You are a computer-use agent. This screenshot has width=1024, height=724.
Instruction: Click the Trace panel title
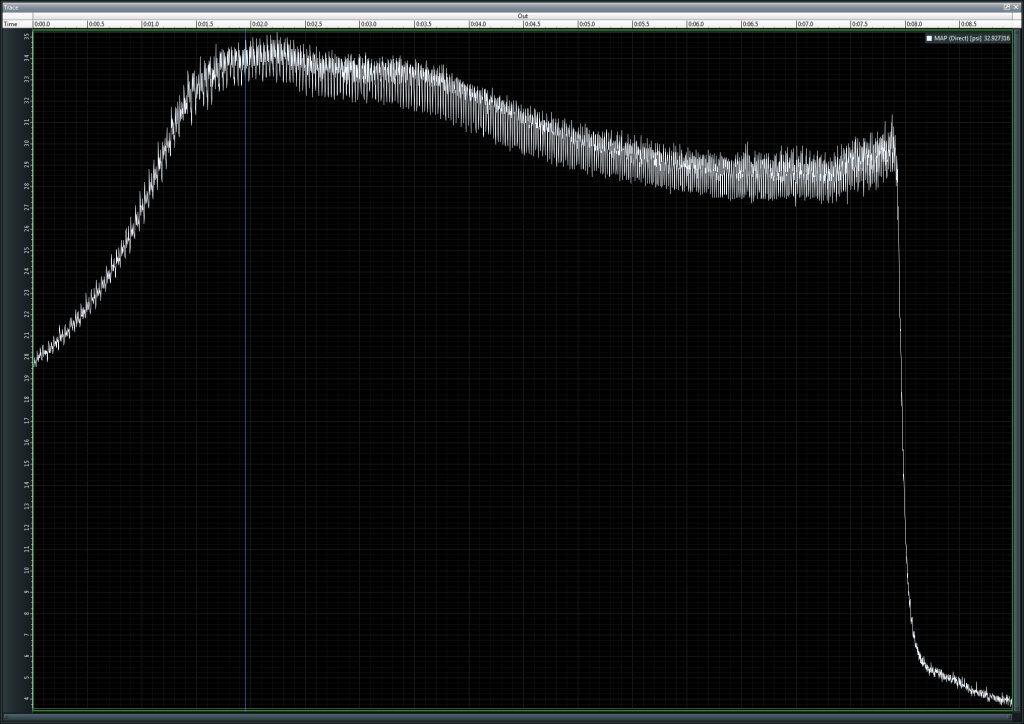coord(10,7)
